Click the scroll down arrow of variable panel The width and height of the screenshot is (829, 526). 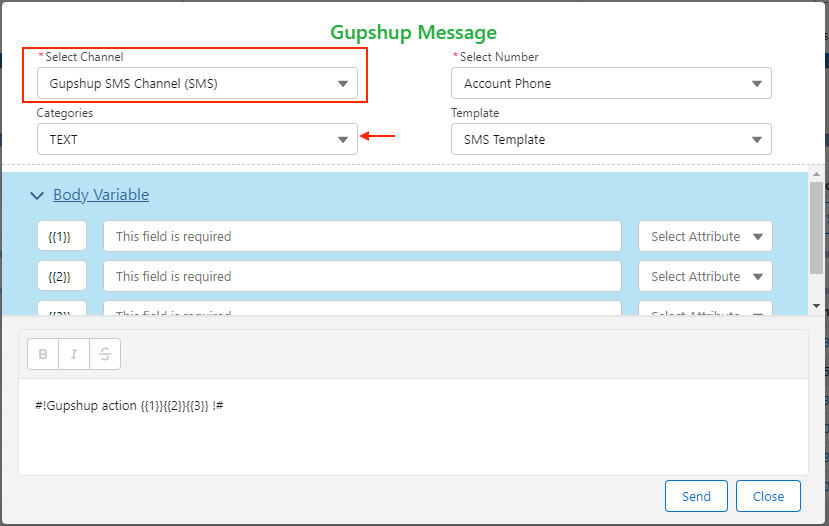pos(816,306)
